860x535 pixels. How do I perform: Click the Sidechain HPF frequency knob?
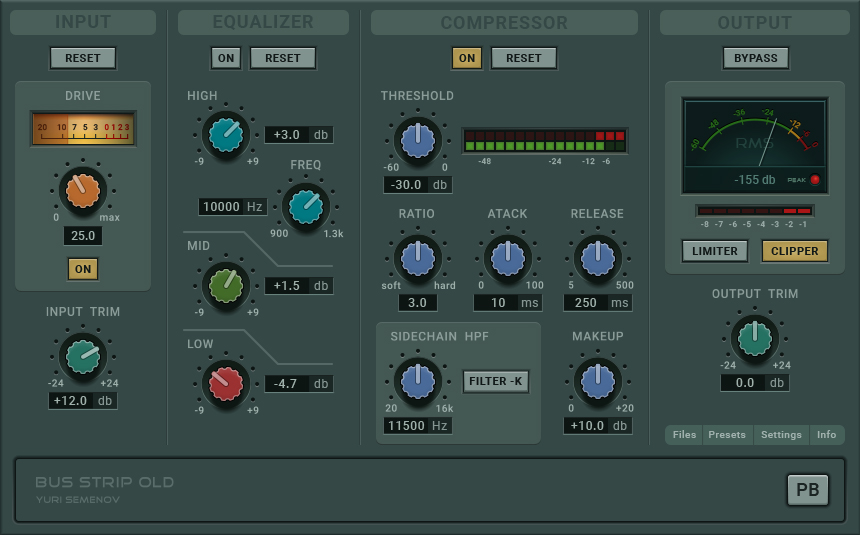pyautogui.click(x=418, y=381)
